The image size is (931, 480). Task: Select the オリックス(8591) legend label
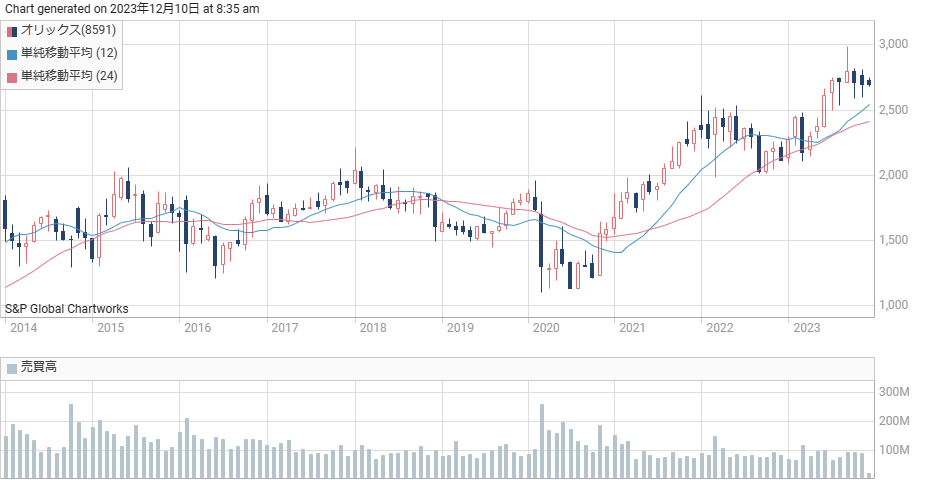(68, 30)
